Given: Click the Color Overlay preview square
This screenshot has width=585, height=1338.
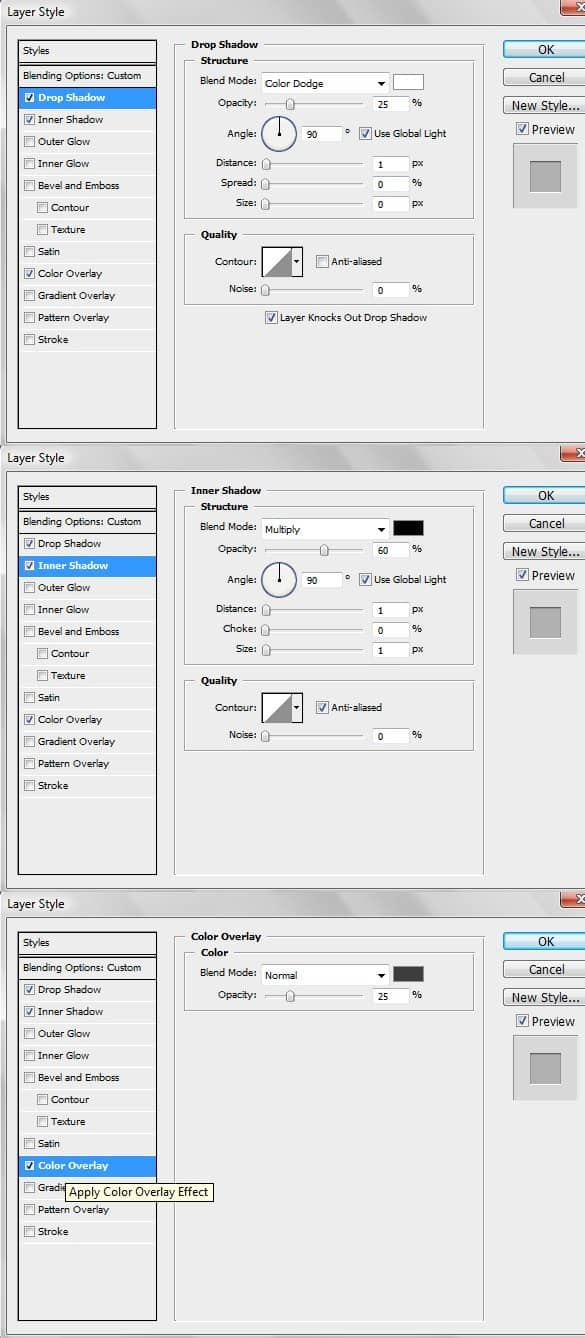Looking at the screenshot, I should 545,1068.
